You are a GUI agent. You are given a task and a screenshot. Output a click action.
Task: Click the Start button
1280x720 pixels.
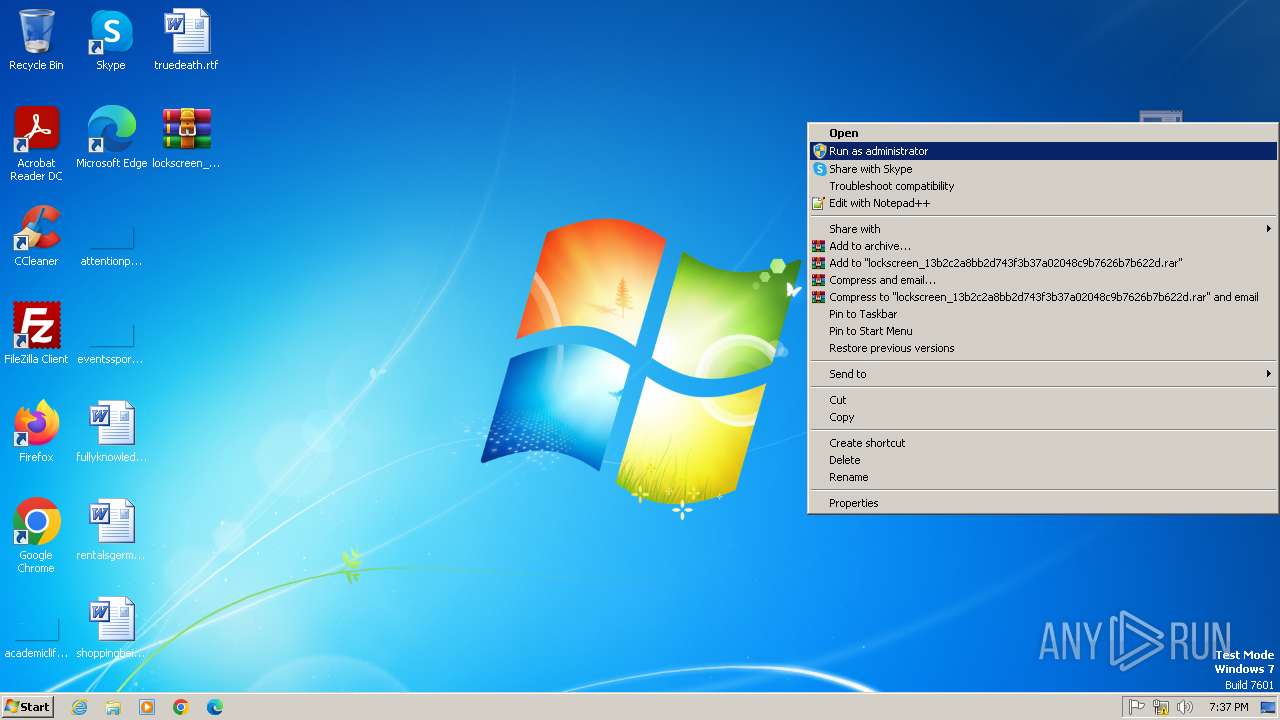[28, 707]
